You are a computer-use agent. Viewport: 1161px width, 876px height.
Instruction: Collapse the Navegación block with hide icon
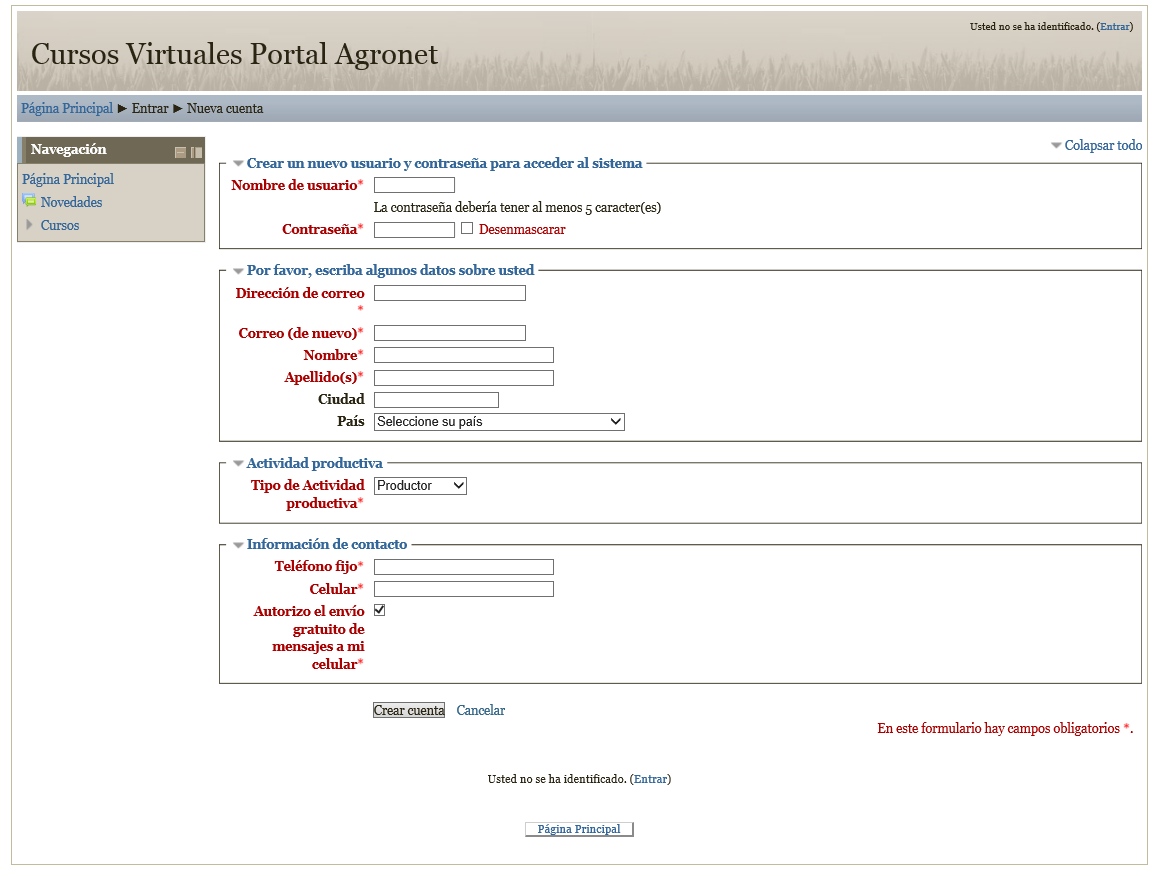[181, 152]
